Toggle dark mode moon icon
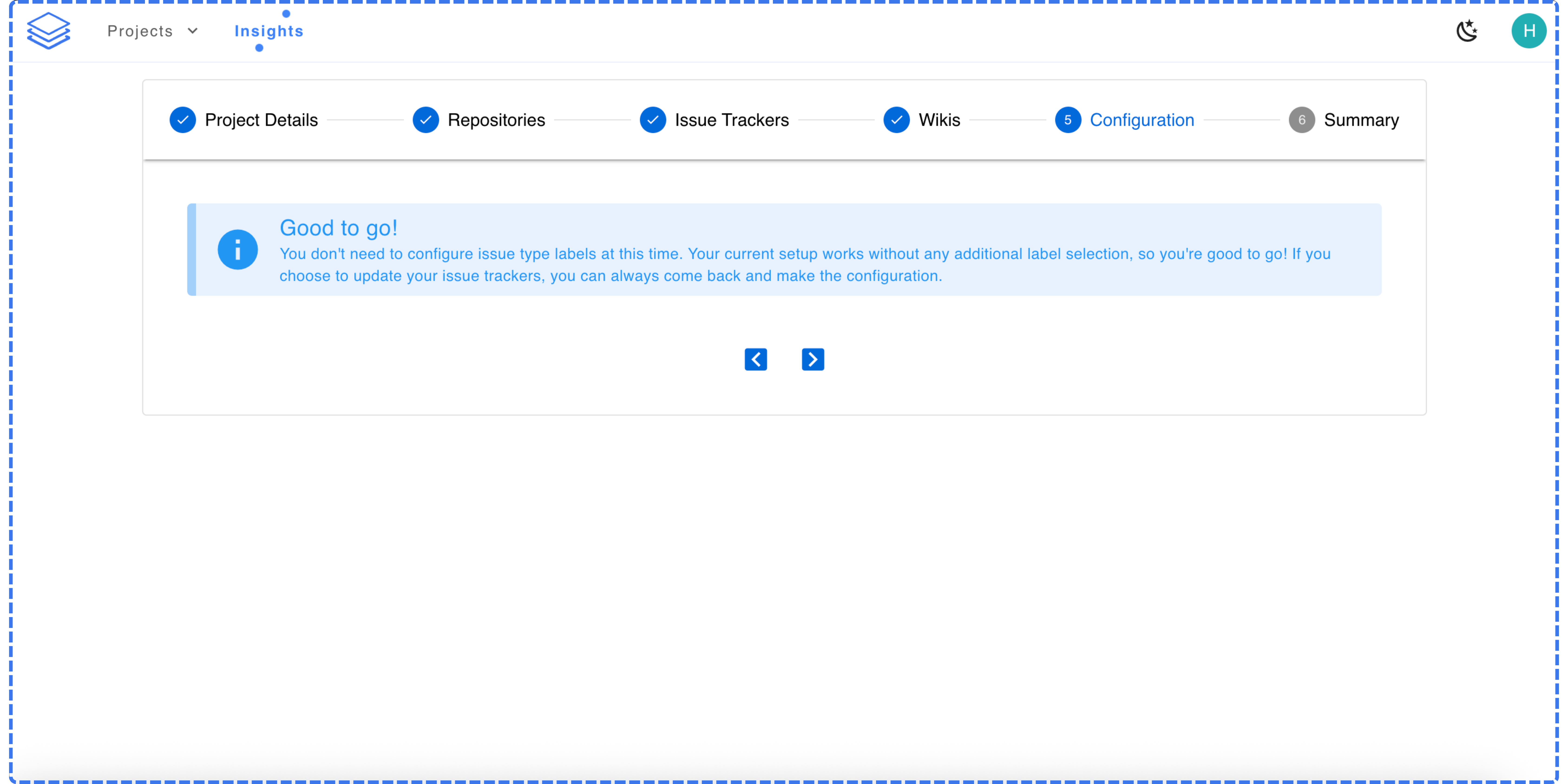 pos(1467,30)
